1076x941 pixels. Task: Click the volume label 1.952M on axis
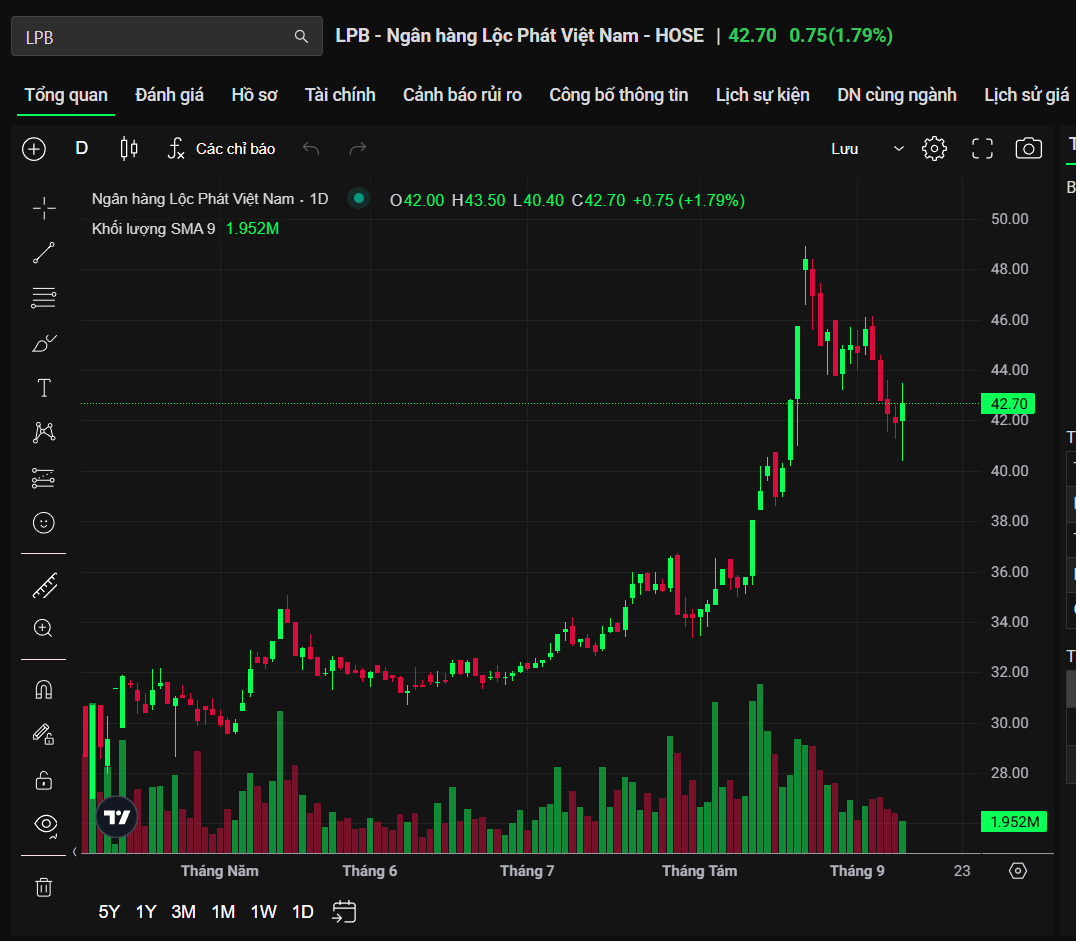[1014, 822]
